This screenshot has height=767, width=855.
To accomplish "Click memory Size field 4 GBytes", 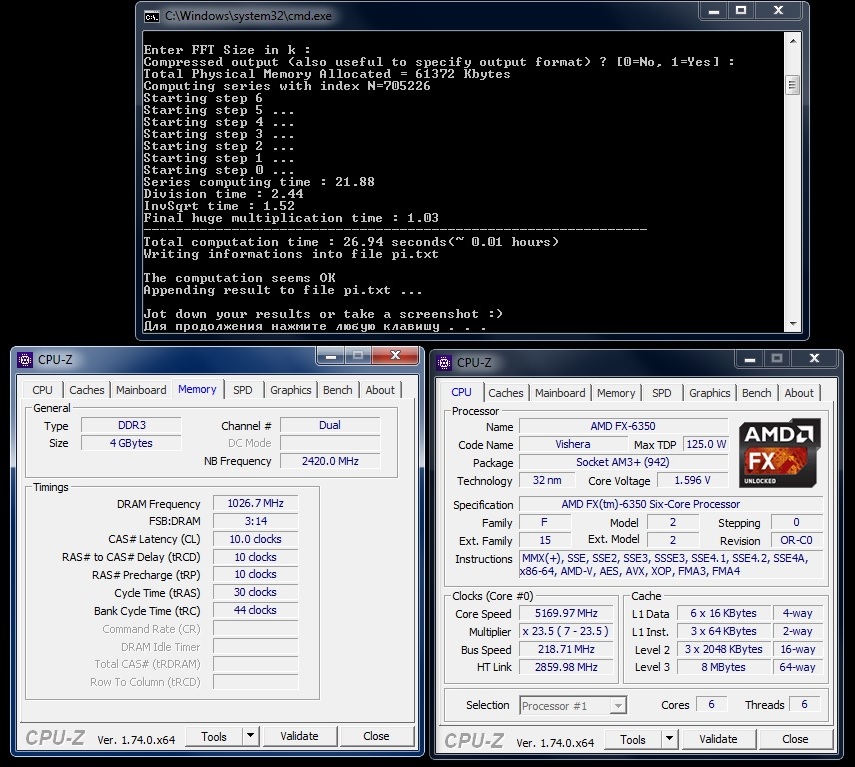I will pos(131,443).
